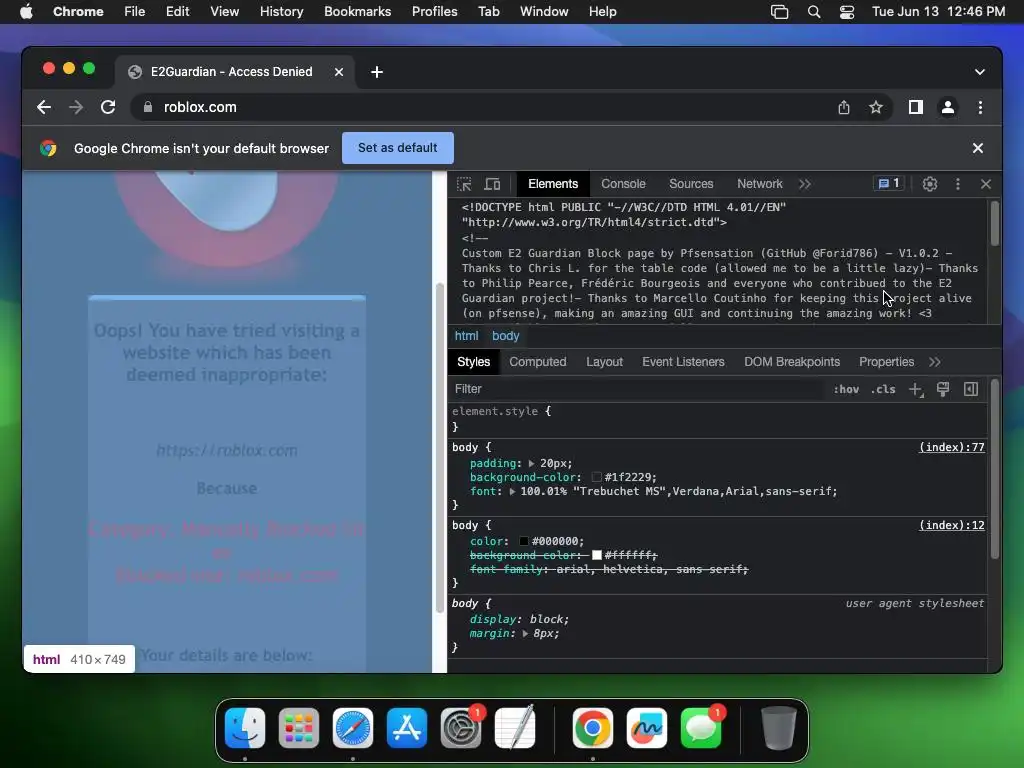
Task: Open Control Center in the menu bar
Action: 846,12
